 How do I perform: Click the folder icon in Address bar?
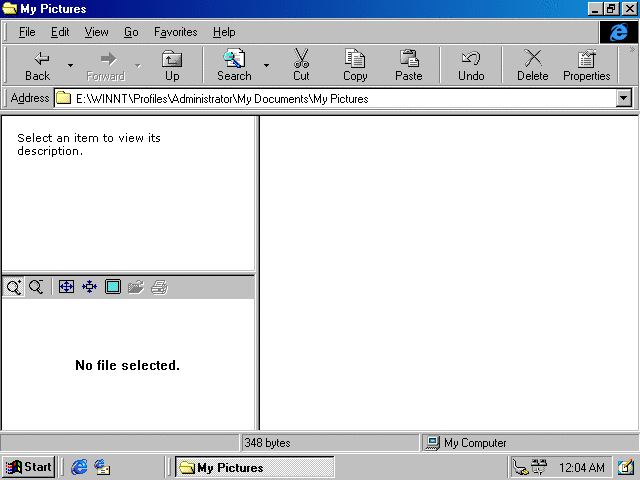[64, 98]
